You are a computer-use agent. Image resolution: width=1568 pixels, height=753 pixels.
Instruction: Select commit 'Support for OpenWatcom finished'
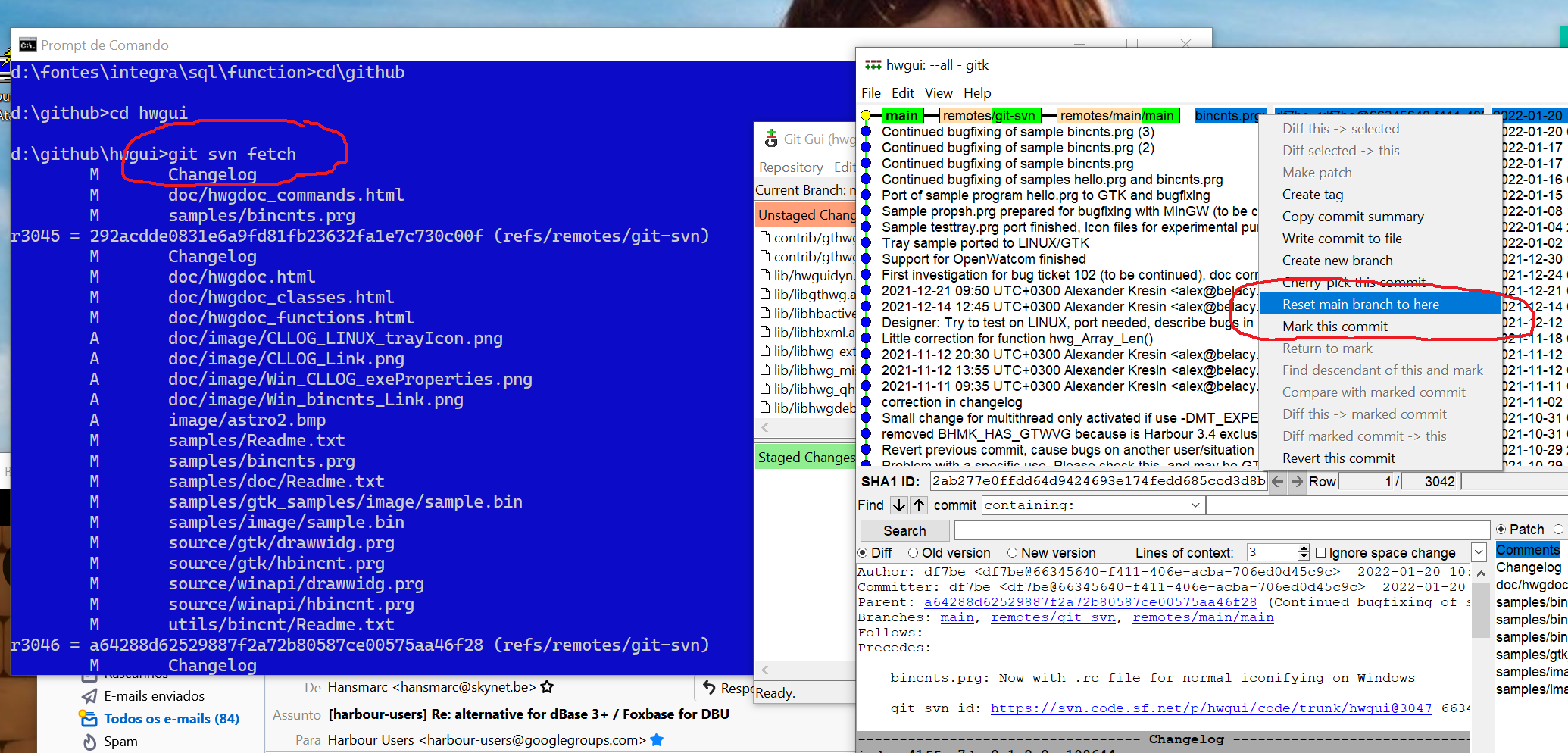coord(983,259)
